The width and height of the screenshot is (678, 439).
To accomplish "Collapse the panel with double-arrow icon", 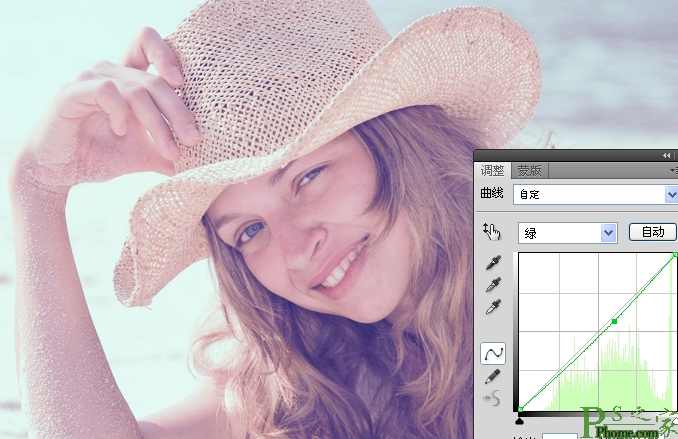I will (x=666, y=155).
